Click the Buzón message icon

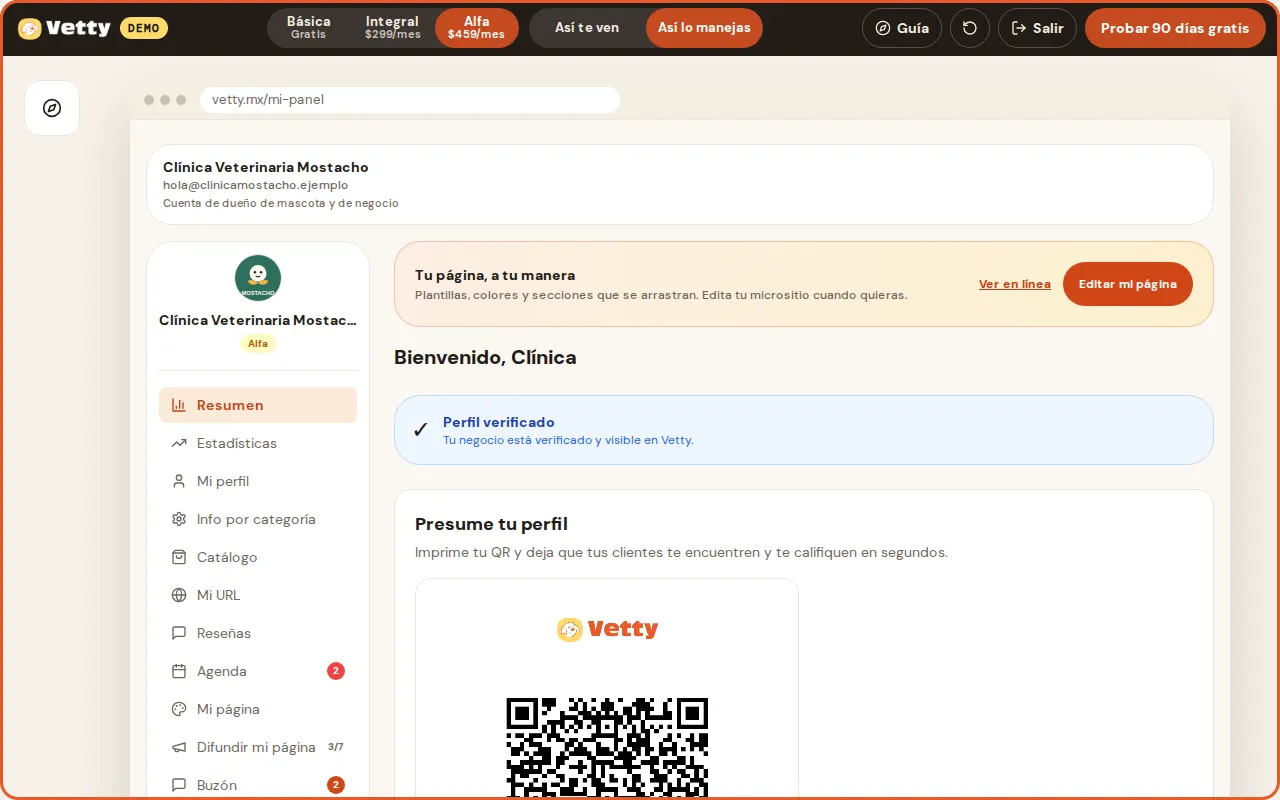(179, 785)
